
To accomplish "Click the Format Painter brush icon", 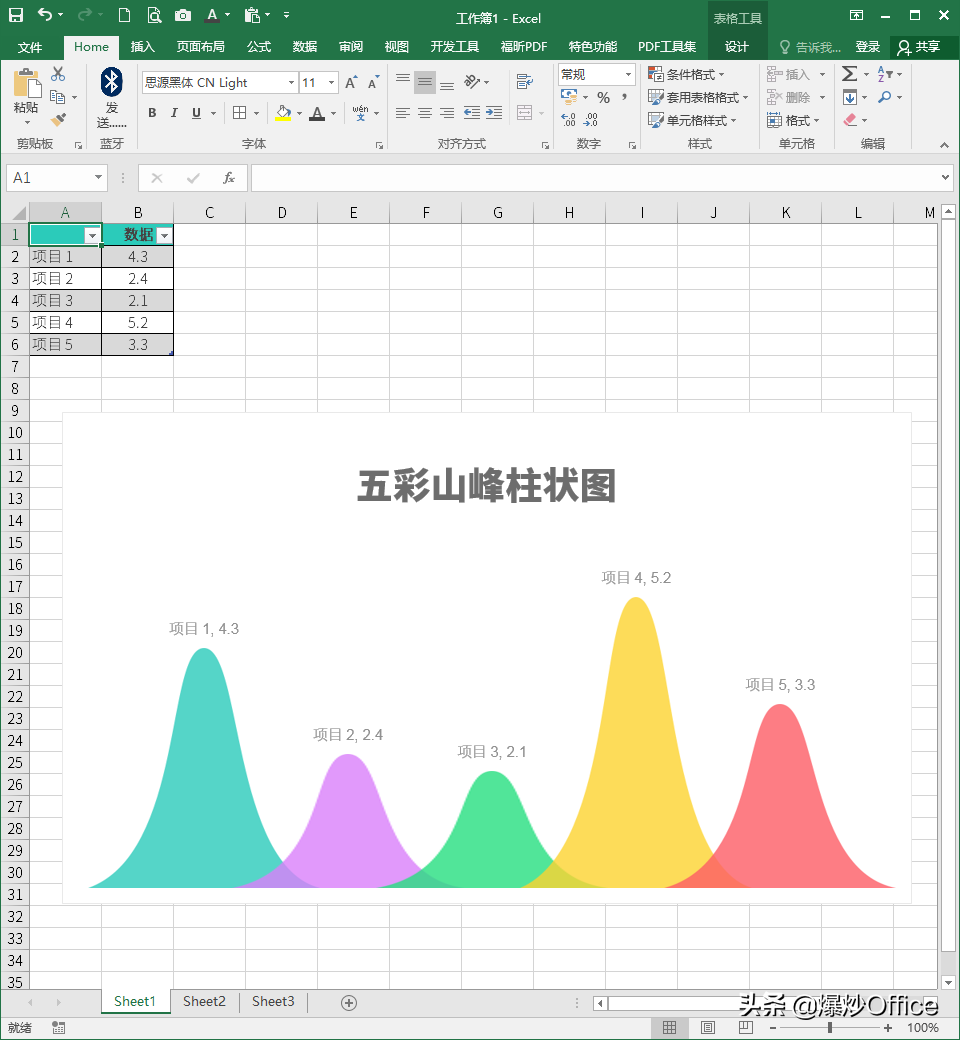I will [x=58, y=119].
